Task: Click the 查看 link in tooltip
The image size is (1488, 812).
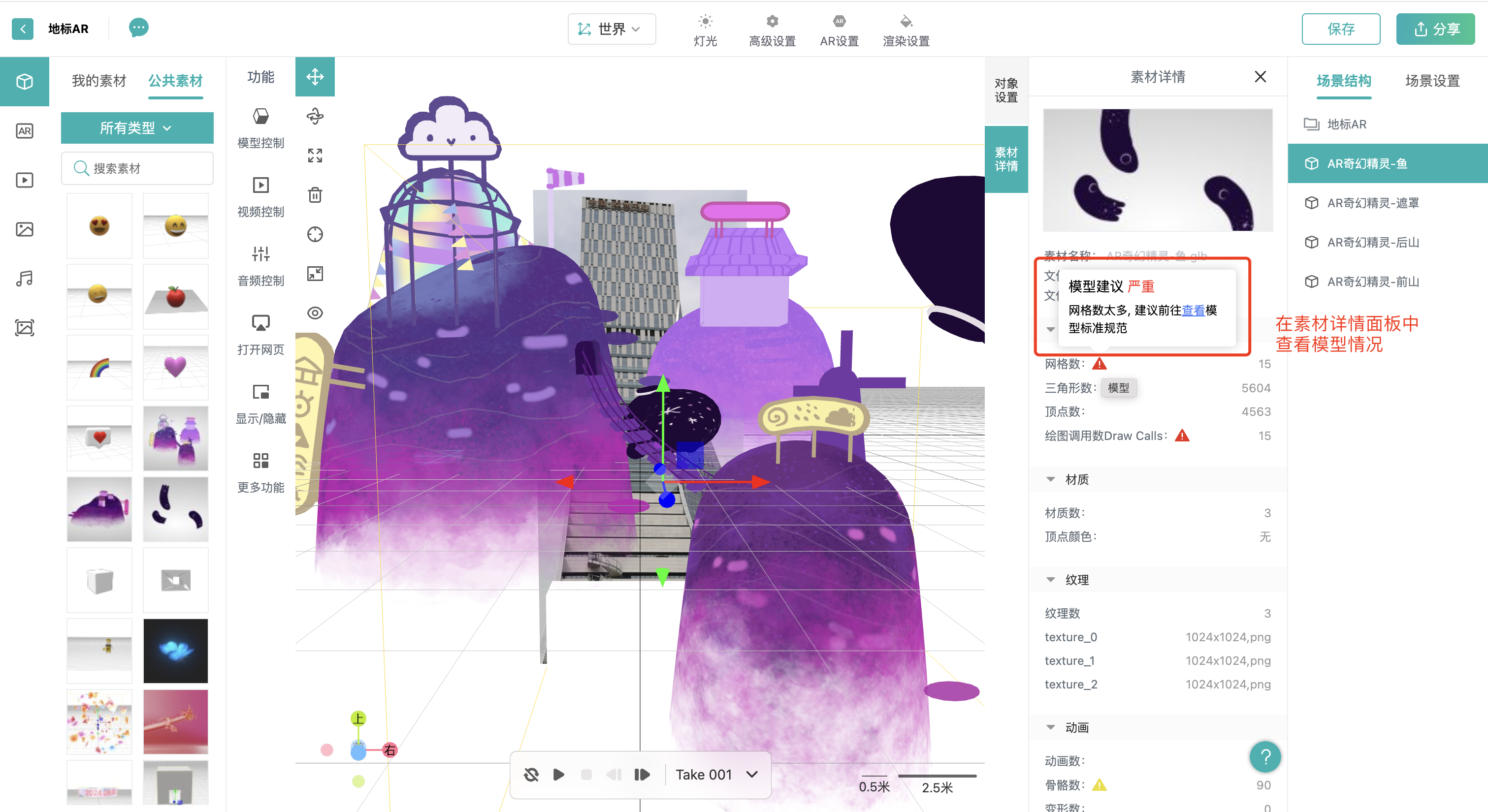Action: (1193, 311)
